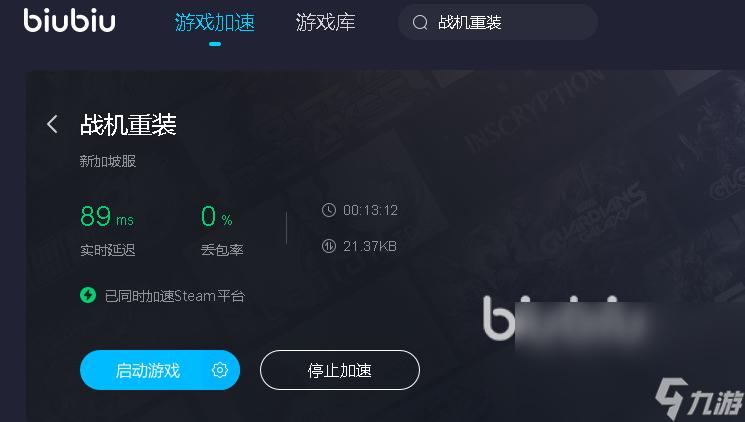Viewport: 745px width, 422px height.
Task: Select the 战机重装 game title
Action: (128, 125)
